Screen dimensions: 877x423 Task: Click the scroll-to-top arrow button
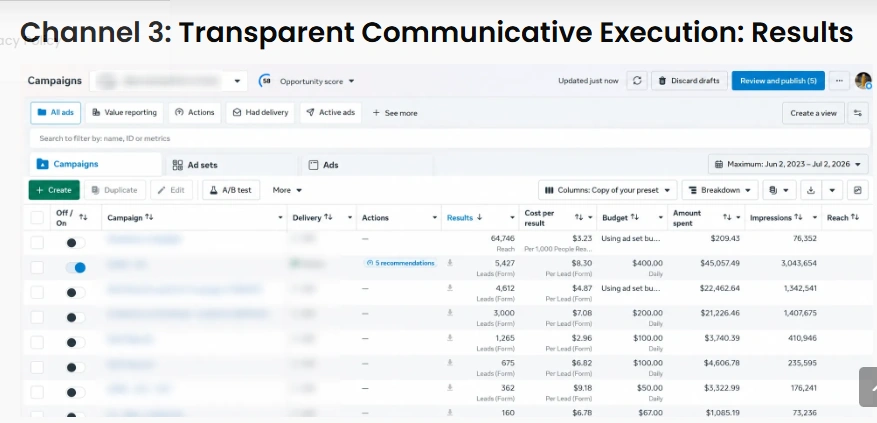pyautogui.click(x=869, y=387)
